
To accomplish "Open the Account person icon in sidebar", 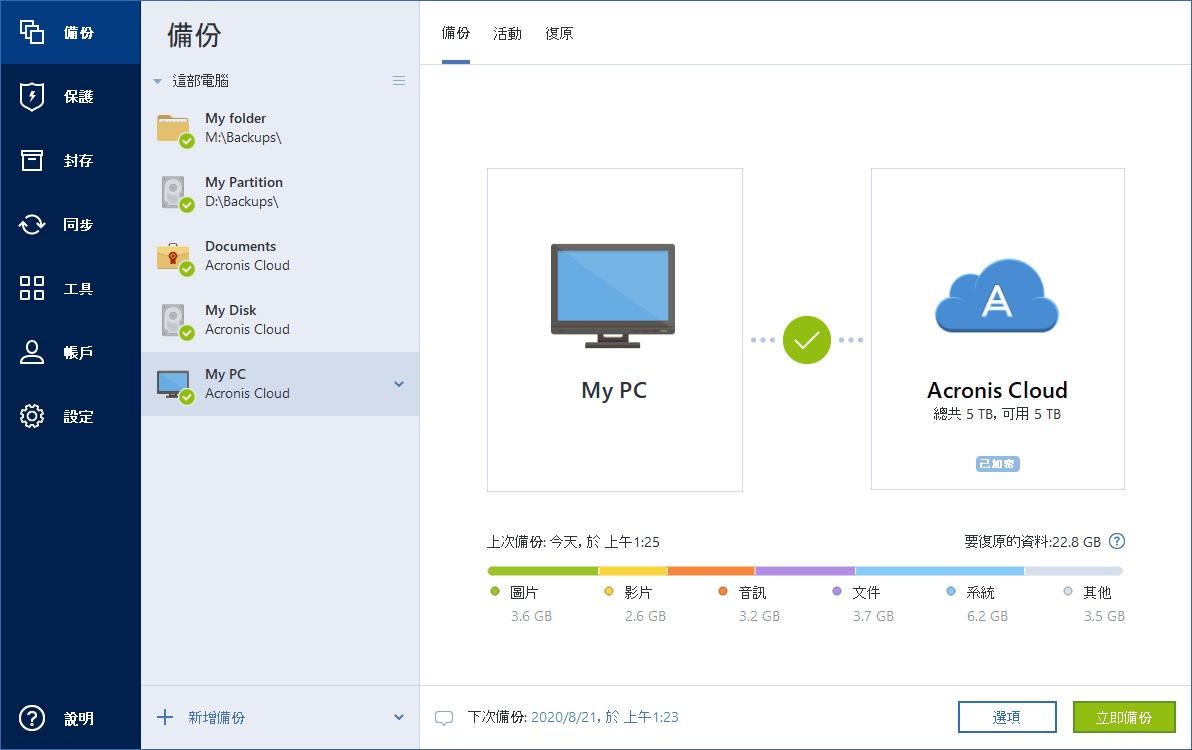I will click(33, 353).
